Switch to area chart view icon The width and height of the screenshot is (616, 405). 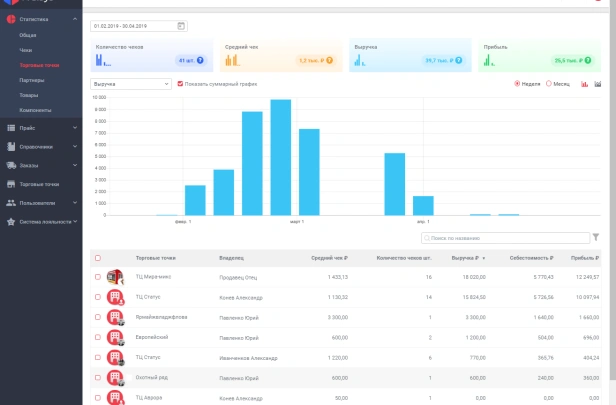point(598,84)
